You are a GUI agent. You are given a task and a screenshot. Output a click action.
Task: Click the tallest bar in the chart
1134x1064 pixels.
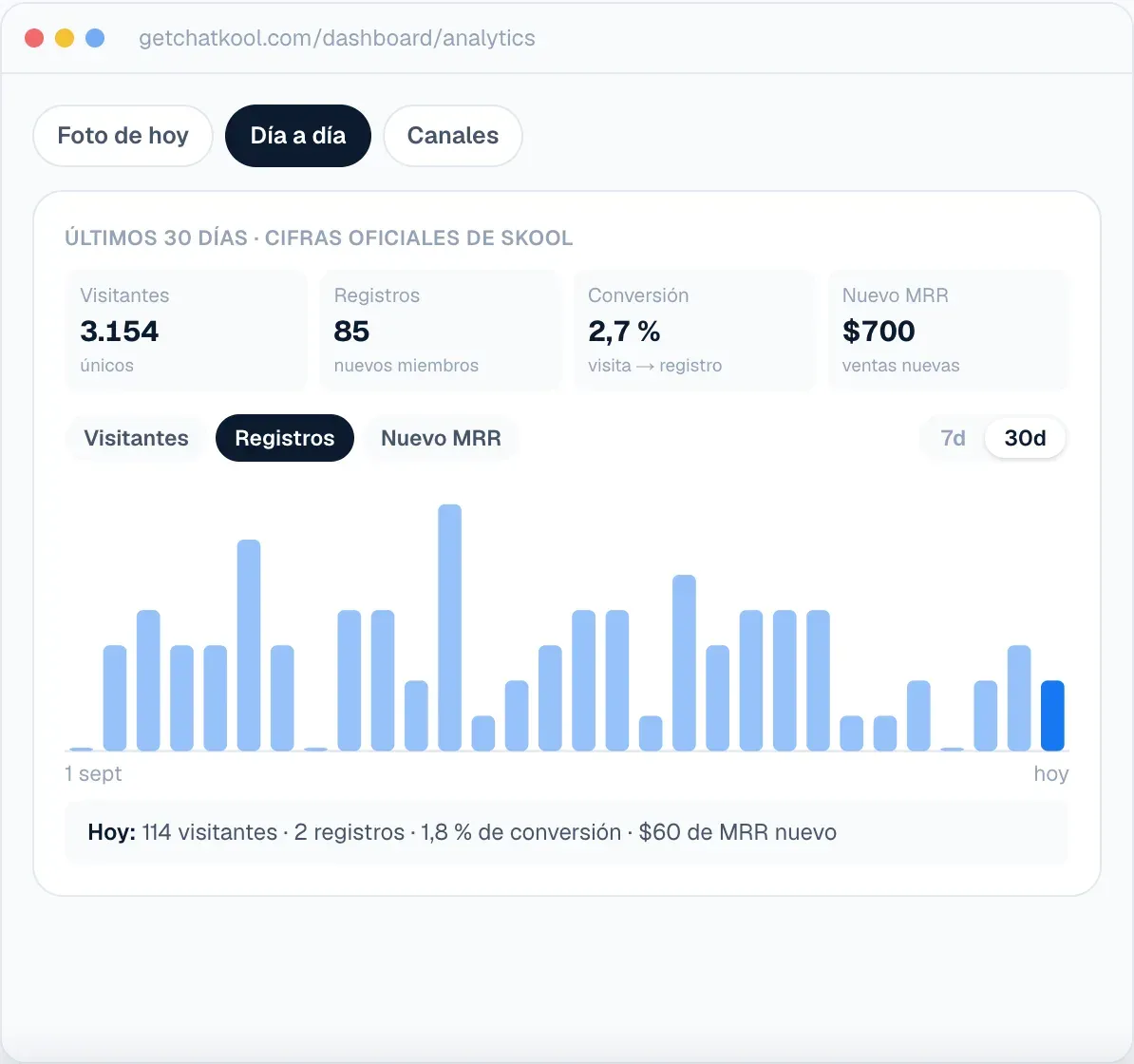[x=450, y=627]
